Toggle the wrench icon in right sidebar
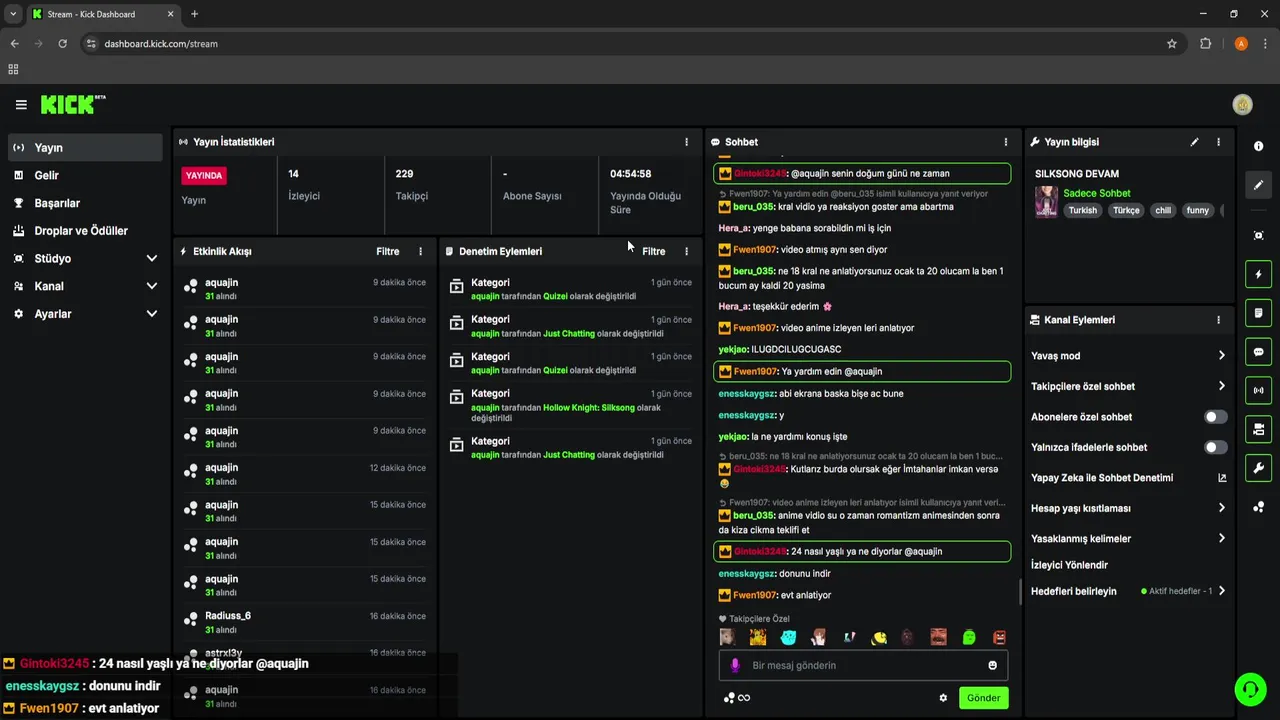 point(1258,468)
